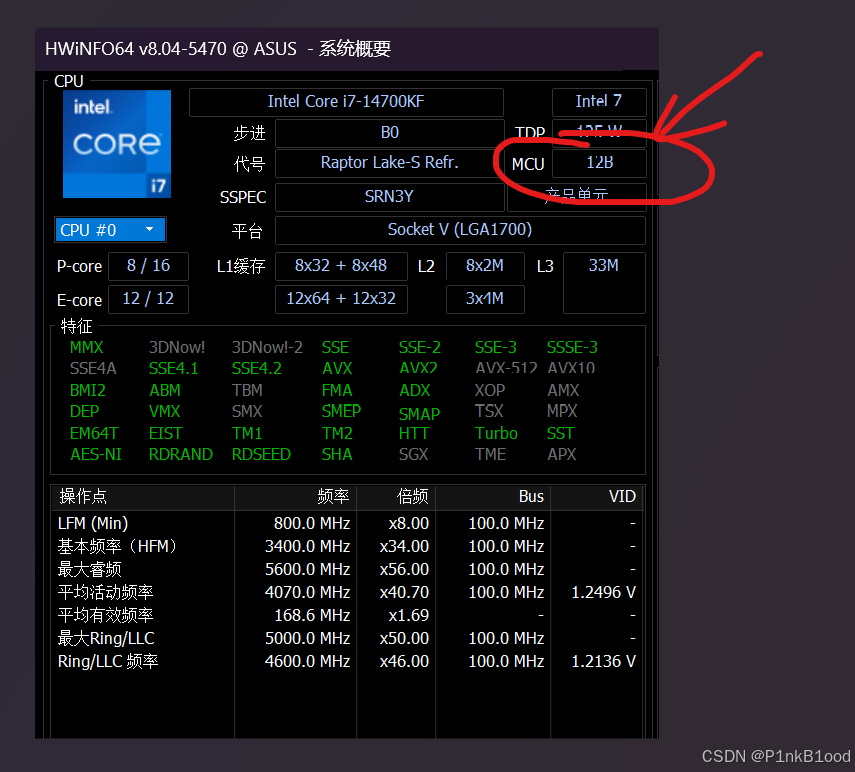Select the 基本频率 (HFM) row
Viewport: 855px width, 772px height.
coord(347,546)
